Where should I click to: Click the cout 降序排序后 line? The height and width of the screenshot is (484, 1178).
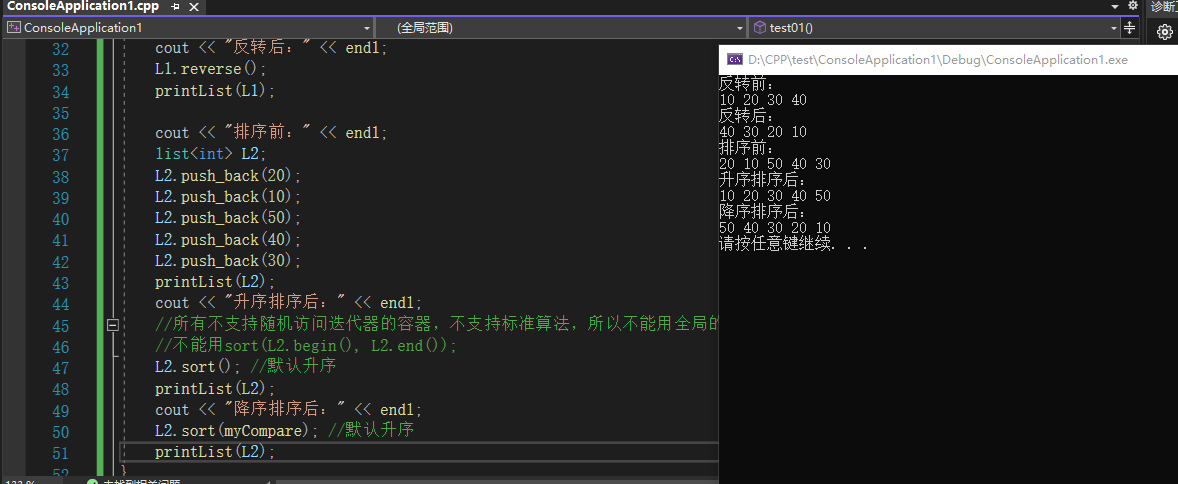[x=289, y=410]
